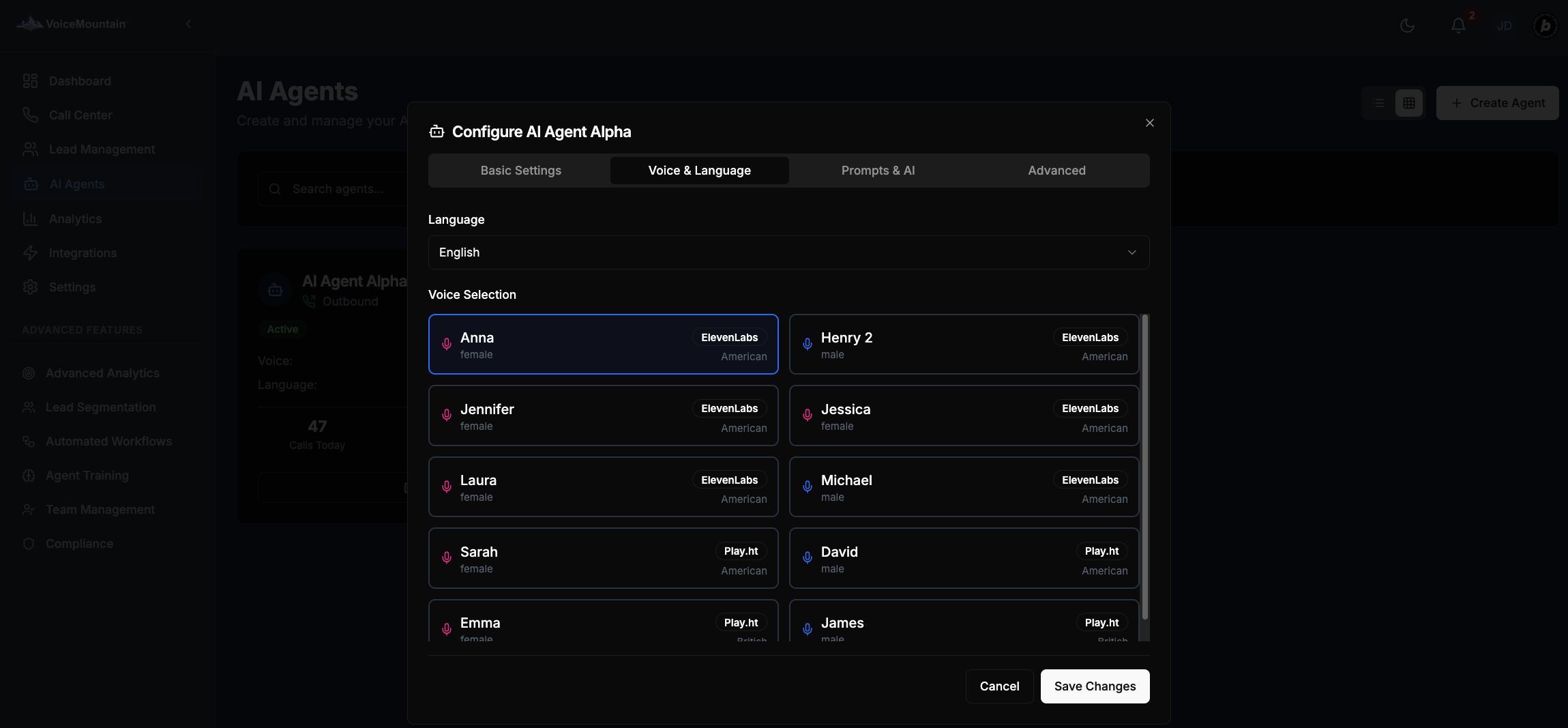The height and width of the screenshot is (728, 1568).
Task: Open the Dashboard page from sidebar
Action: click(80, 81)
